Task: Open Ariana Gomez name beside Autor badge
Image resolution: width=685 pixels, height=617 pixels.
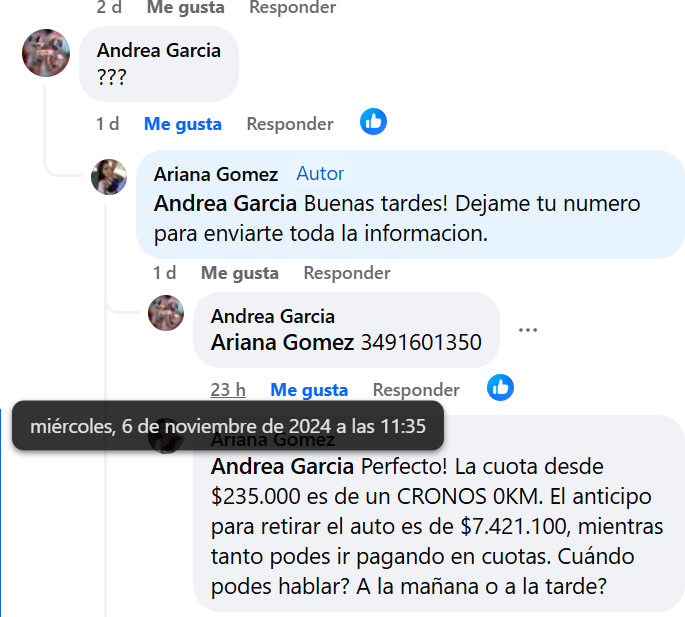Action: pos(216,174)
